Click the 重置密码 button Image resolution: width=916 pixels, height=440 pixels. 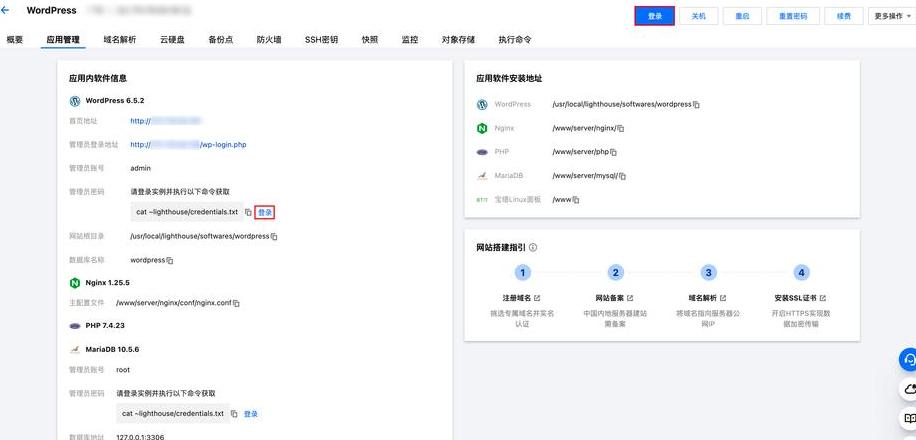[793, 16]
